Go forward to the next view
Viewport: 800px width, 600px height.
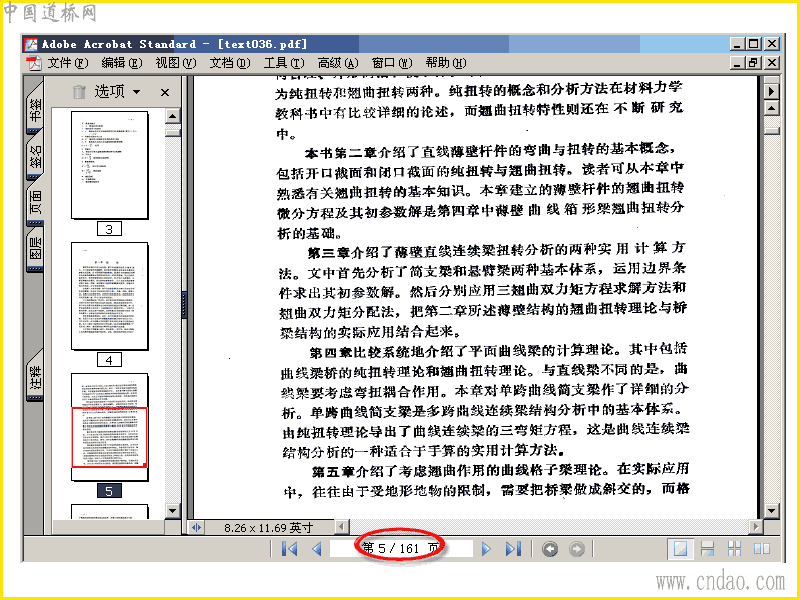coord(577,549)
